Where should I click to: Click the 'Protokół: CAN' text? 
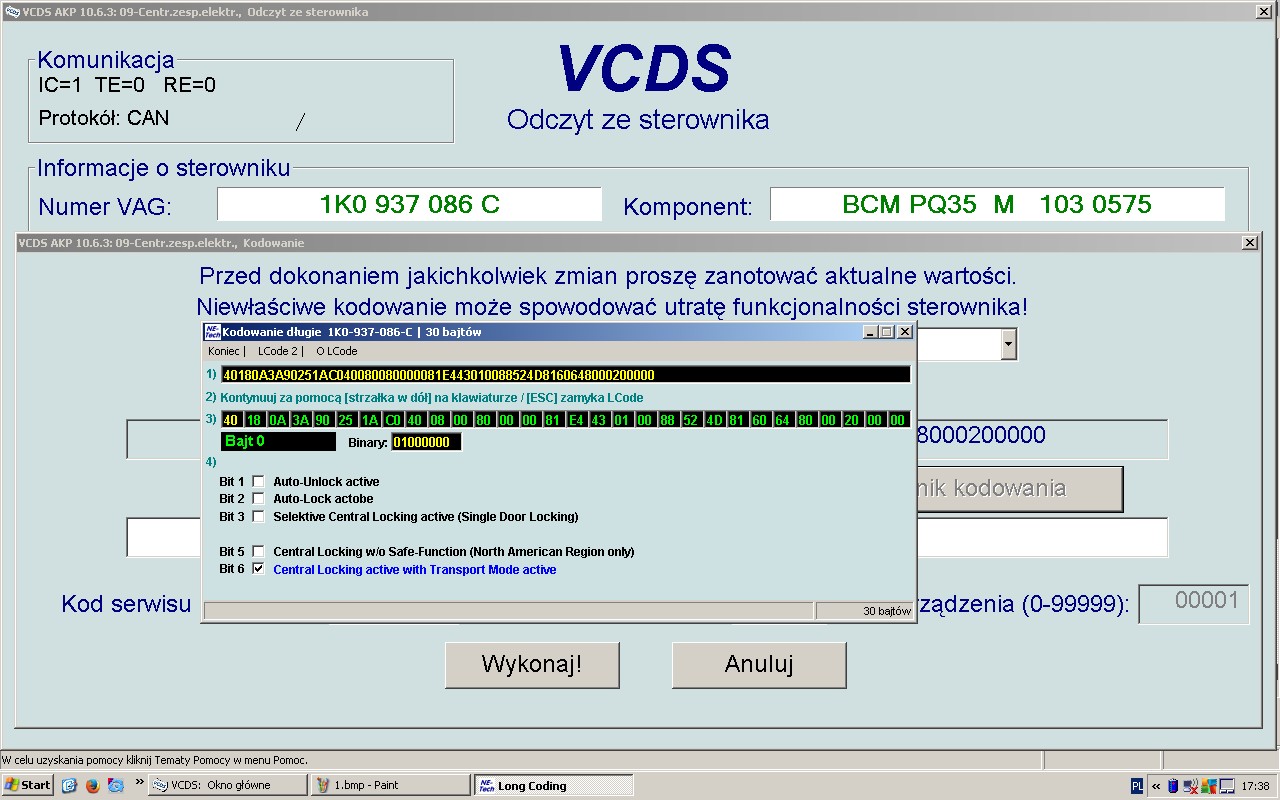coord(104,118)
